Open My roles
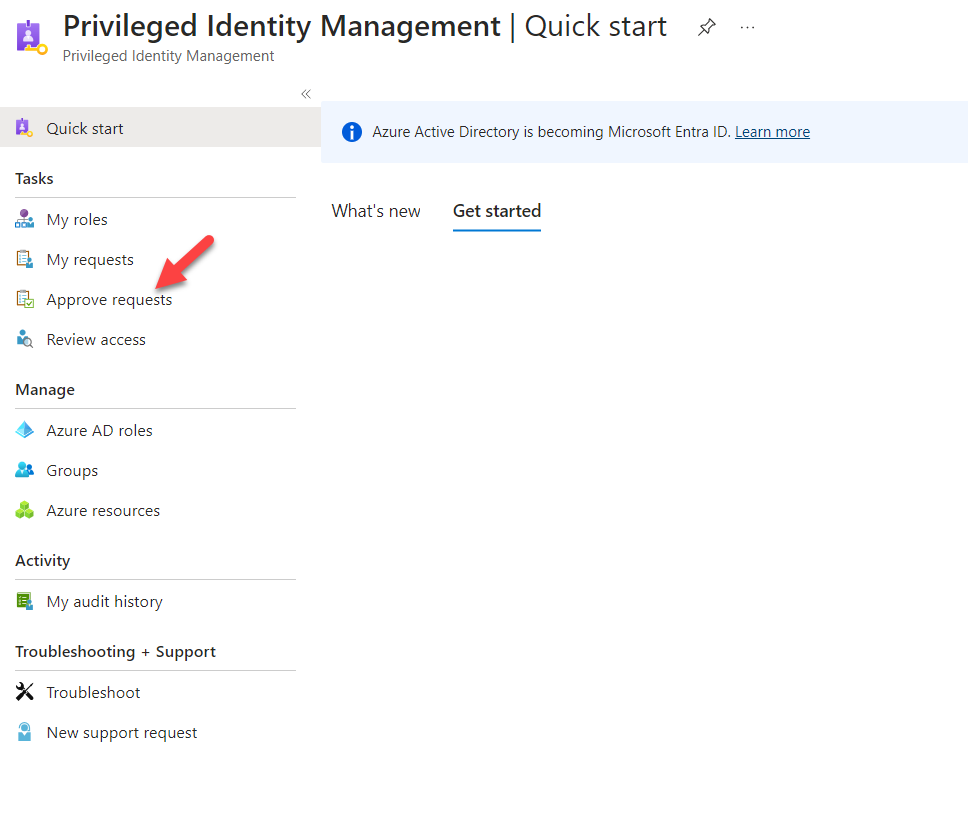Viewport: 968px width, 825px height. [x=77, y=220]
